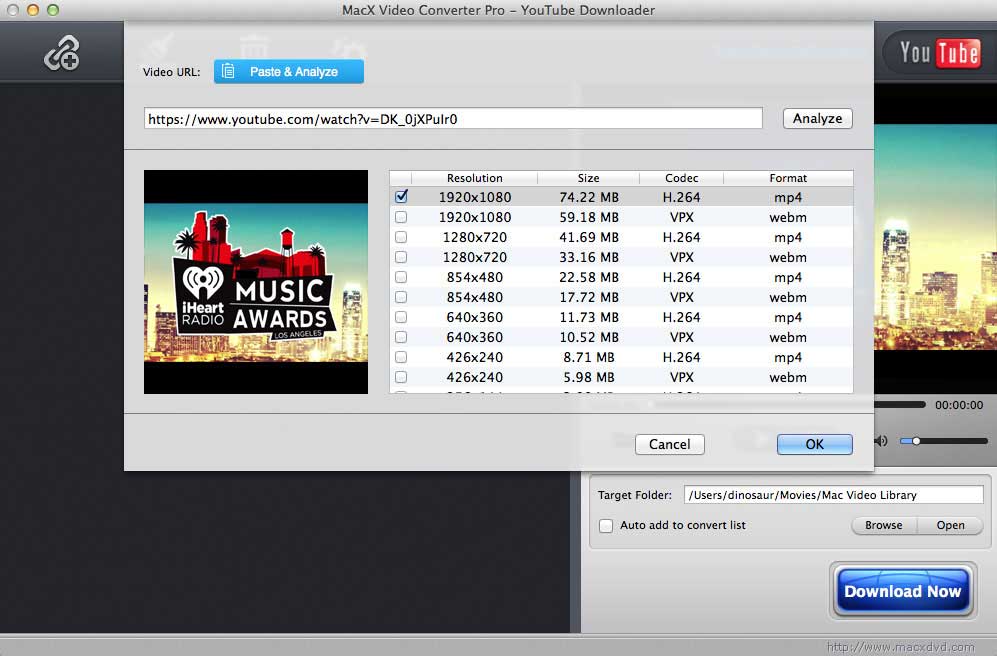The height and width of the screenshot is (656, 997).
Task: Click the 5.98 MB size cell
Action: (x=589, y=378)
